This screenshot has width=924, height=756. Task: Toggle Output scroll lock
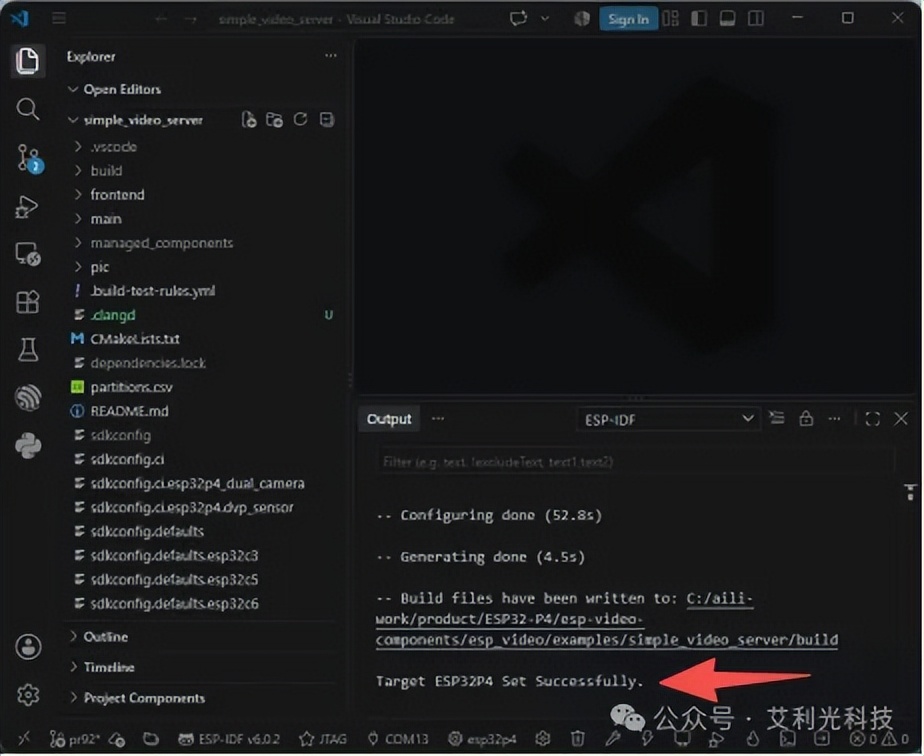tap(806, 418)
